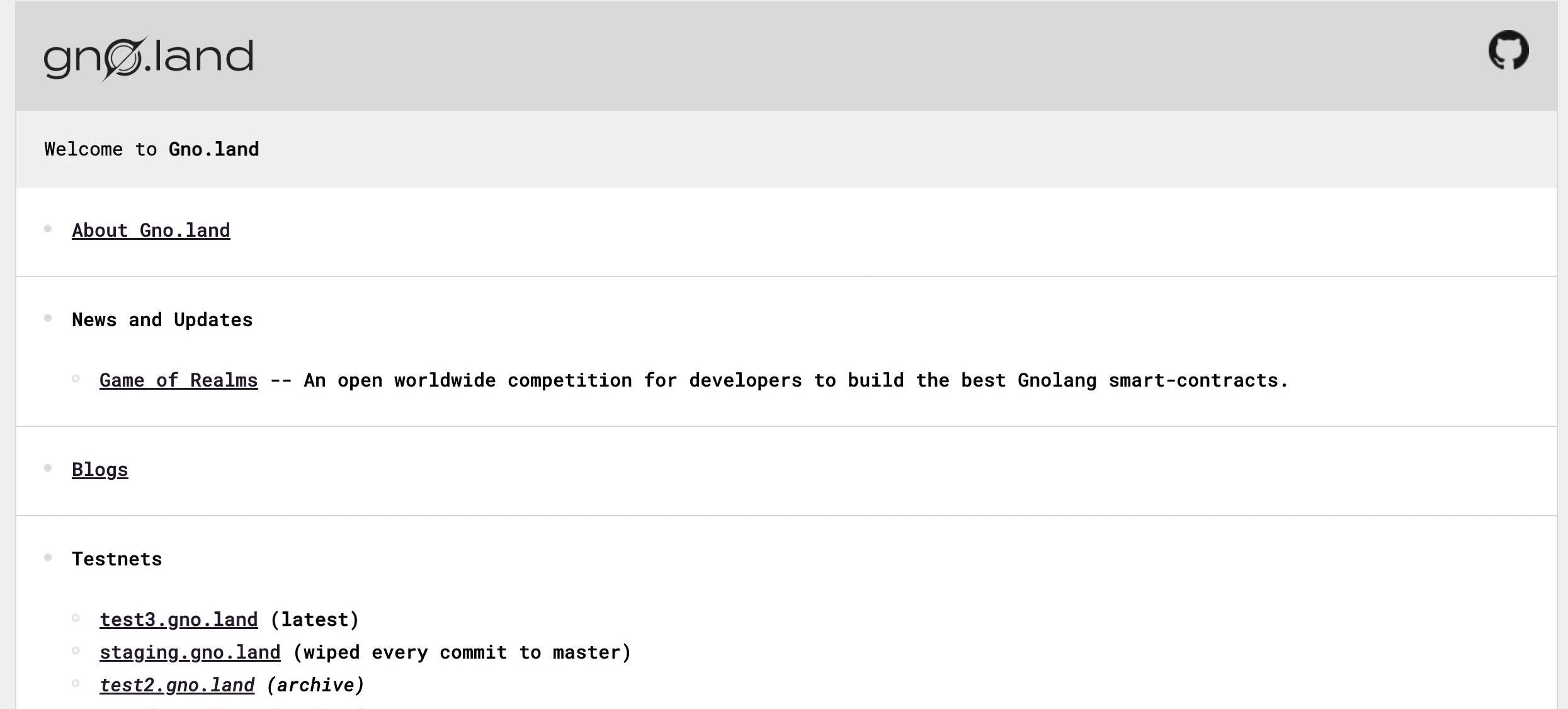1568x709 pixels.
Task: Select the News and Updates heading
Action: (x=162, y=320)
